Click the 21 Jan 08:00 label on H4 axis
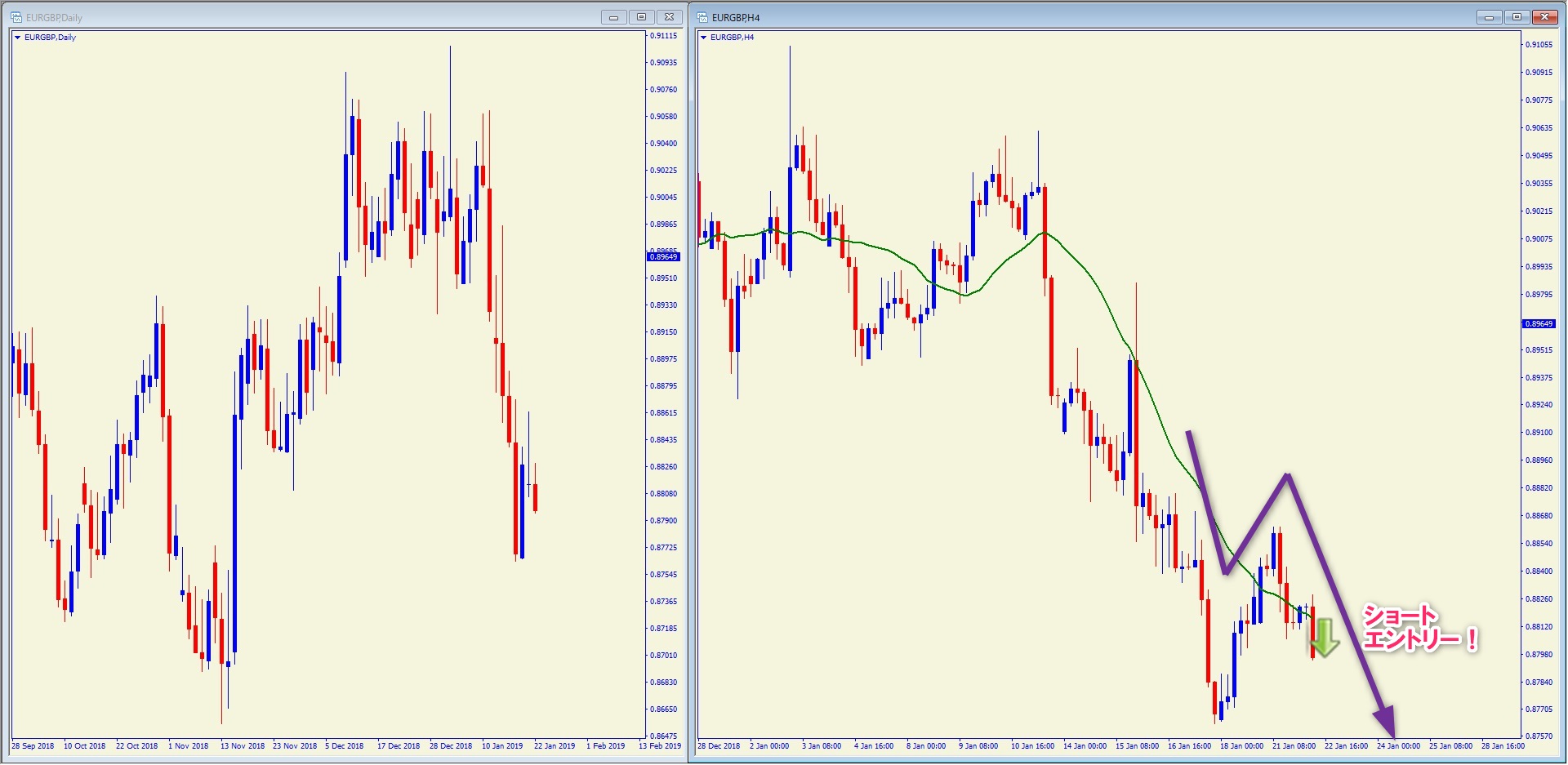The width and height of the screenshot is (1568, 765). (x=1294, y=746)
